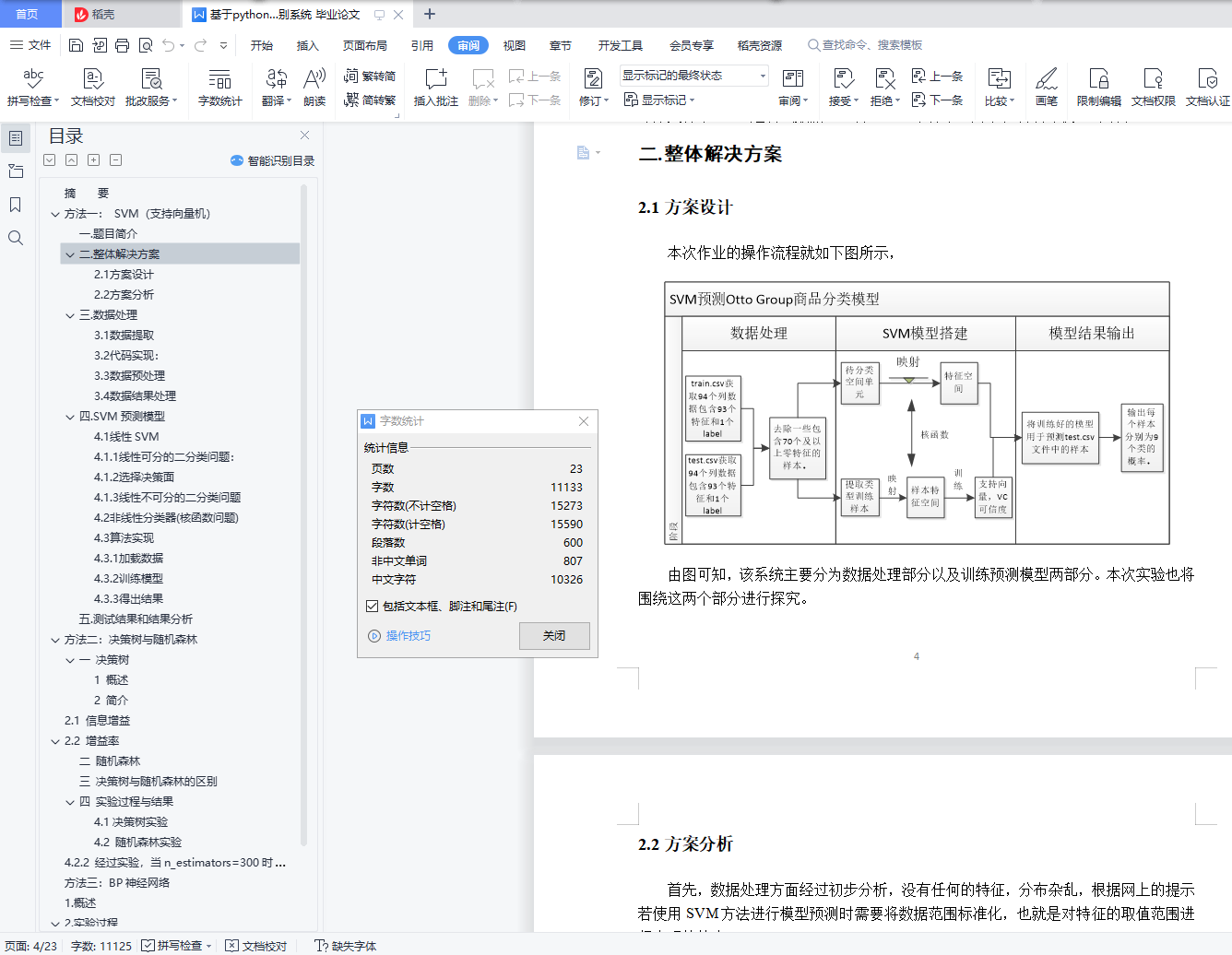Toggle 拼写检查 in the status bar
Image resolution: width=1232 pixels, height=955 pixels.
click(176, 946)
